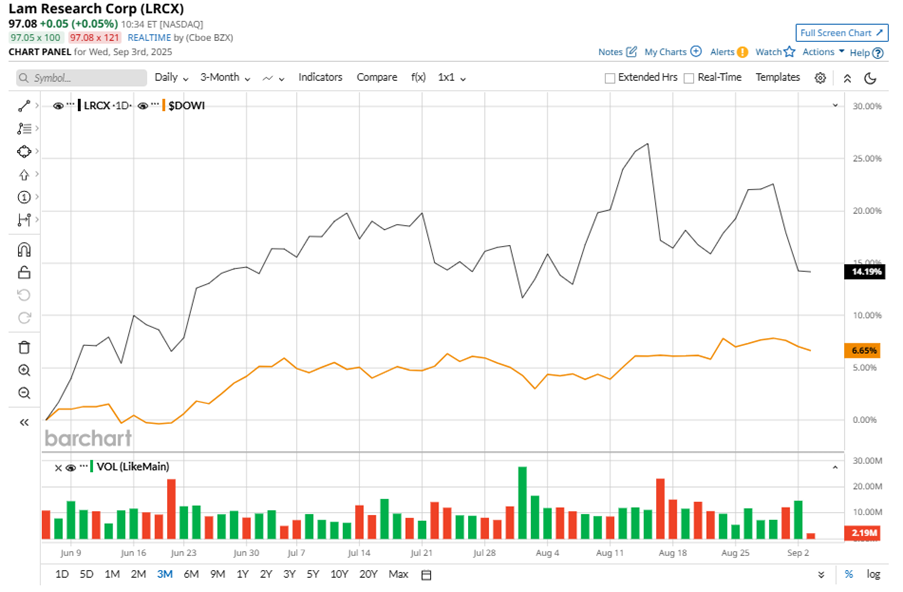Select the 1D range tab
The height and width of the screenshot is (592, 903).
click(62, 574)
